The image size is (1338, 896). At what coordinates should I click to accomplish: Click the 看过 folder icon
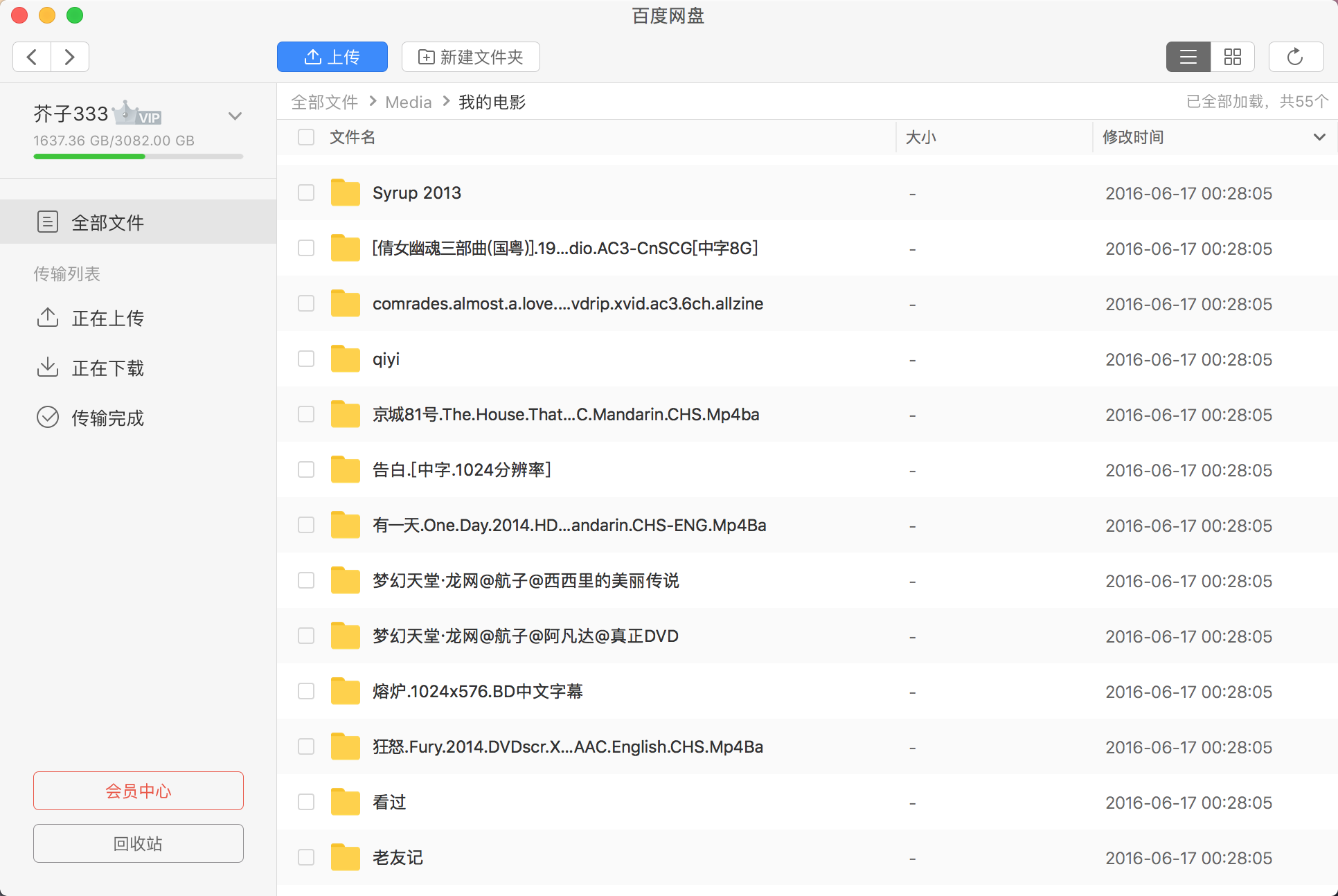click(x=345, y=802)
